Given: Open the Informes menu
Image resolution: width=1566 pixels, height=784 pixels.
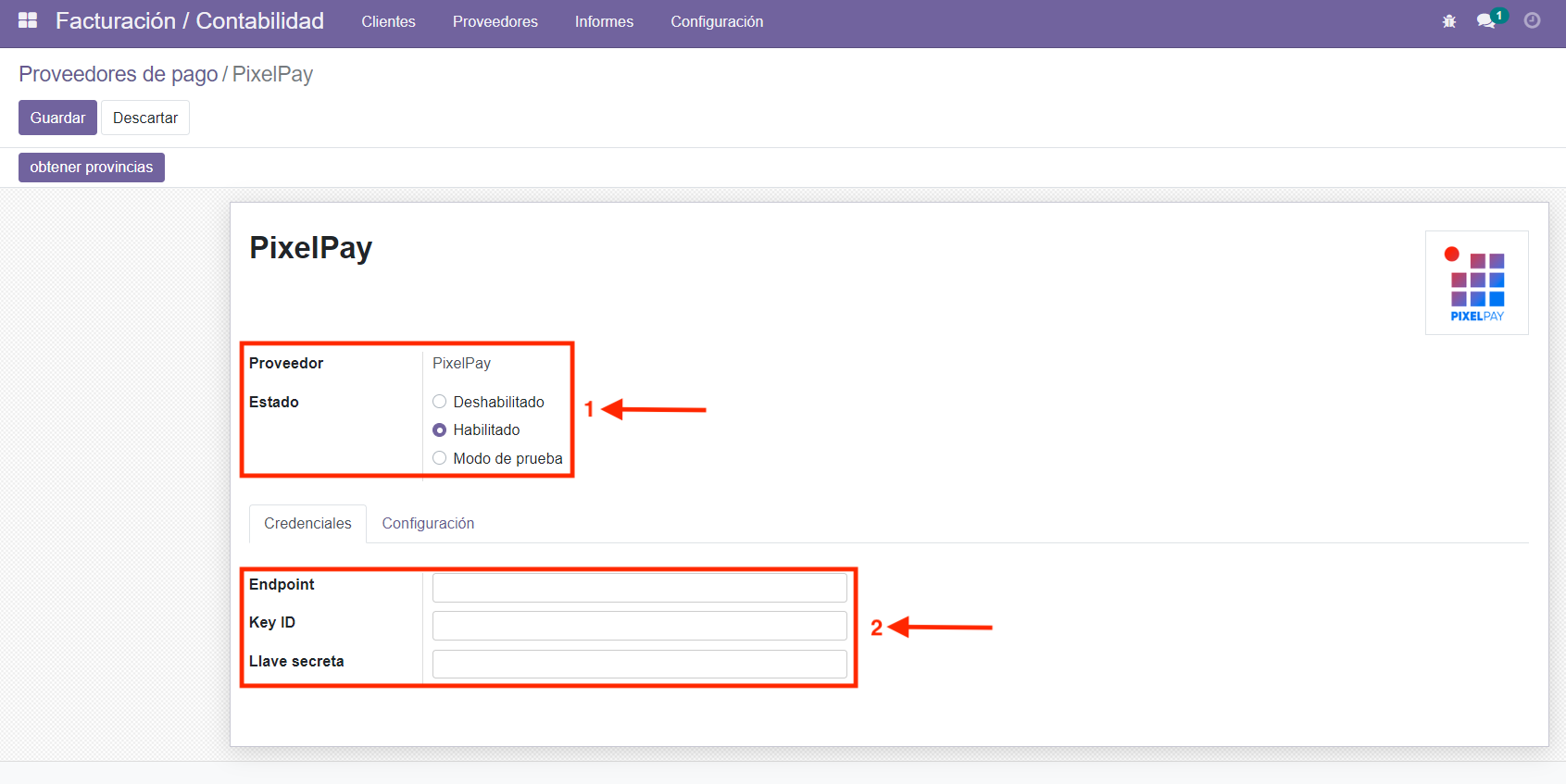Looking at the screenshot, I should [604, 21].
